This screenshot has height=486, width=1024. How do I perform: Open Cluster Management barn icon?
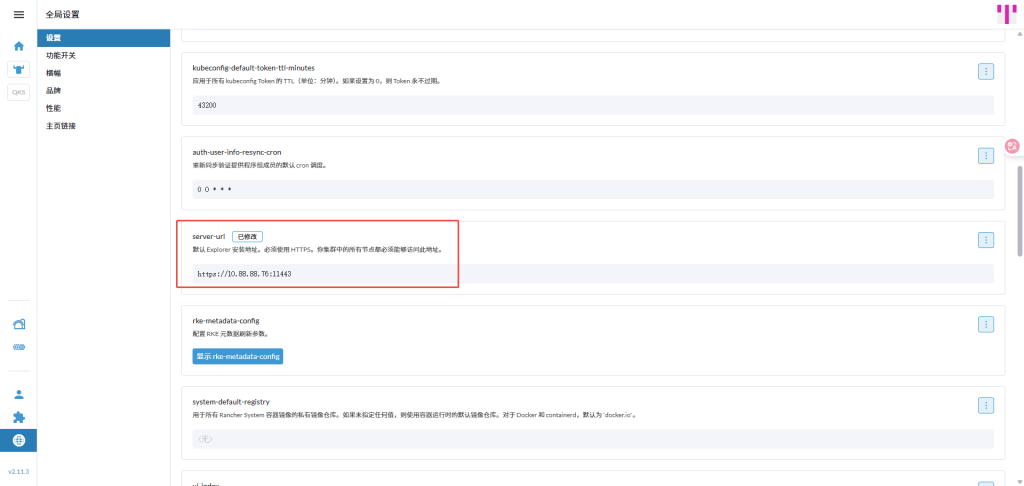(18, 324)
